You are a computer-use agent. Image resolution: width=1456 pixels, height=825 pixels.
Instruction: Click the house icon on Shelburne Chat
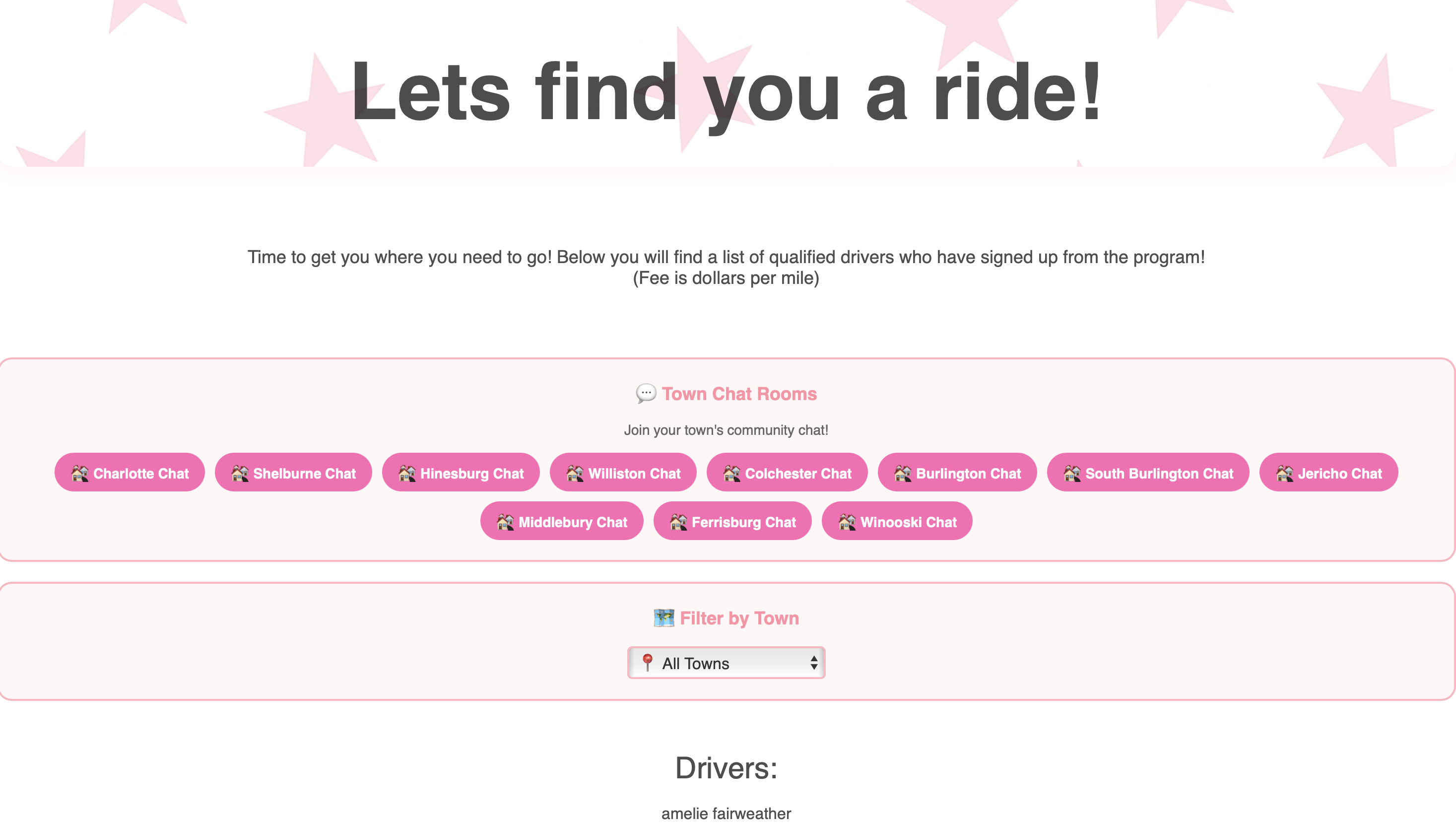pyautogui.click(x=240, y=473)
